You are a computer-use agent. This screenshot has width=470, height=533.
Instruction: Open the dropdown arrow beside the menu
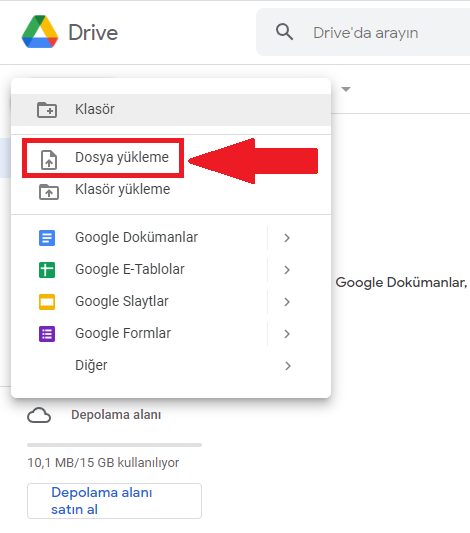click(x=346, y=89)
